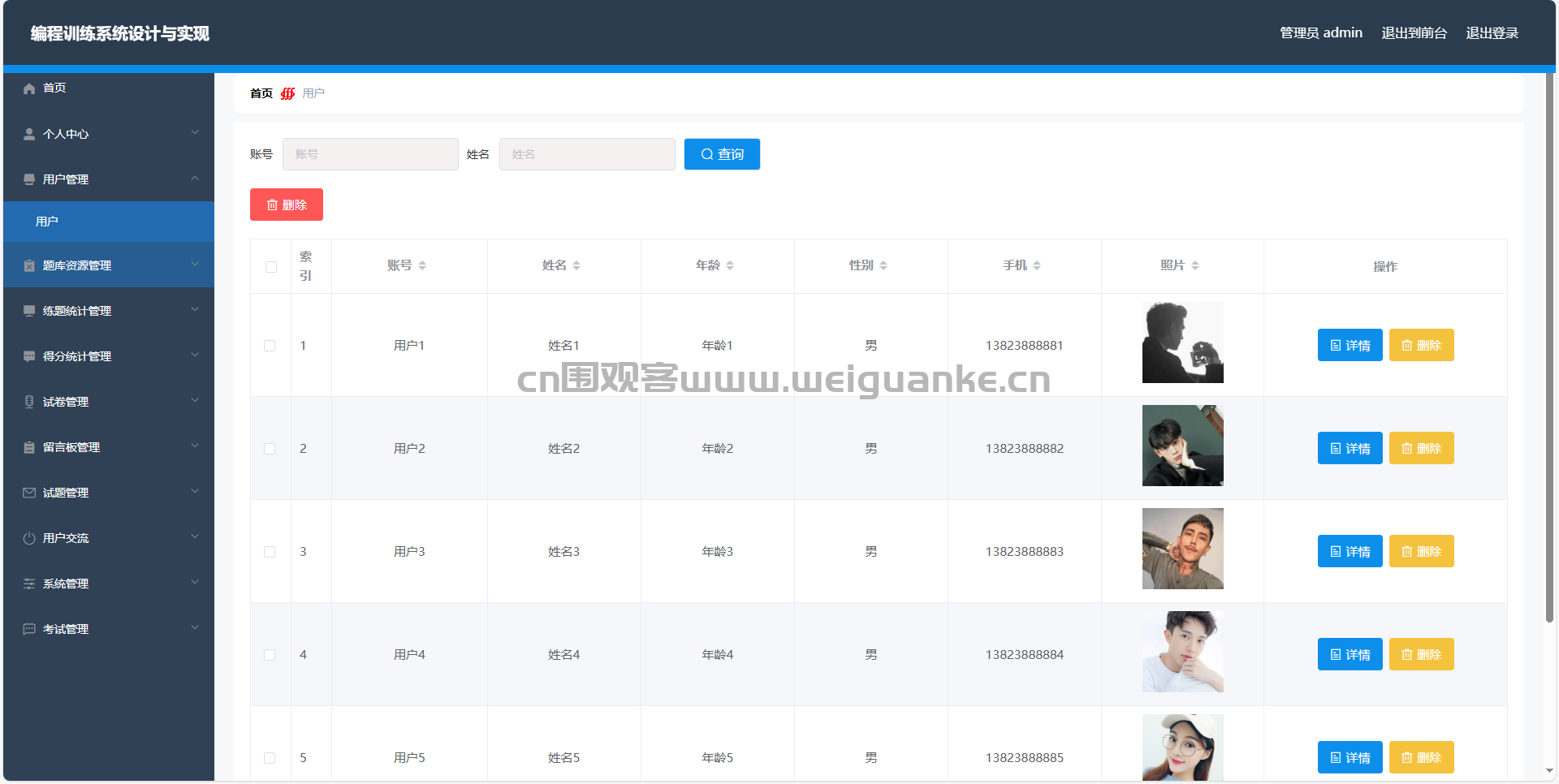The height and width of the screenshot is (784, 1559).
Task: Click the 用户交流 power icon
Action: point(29,538)
